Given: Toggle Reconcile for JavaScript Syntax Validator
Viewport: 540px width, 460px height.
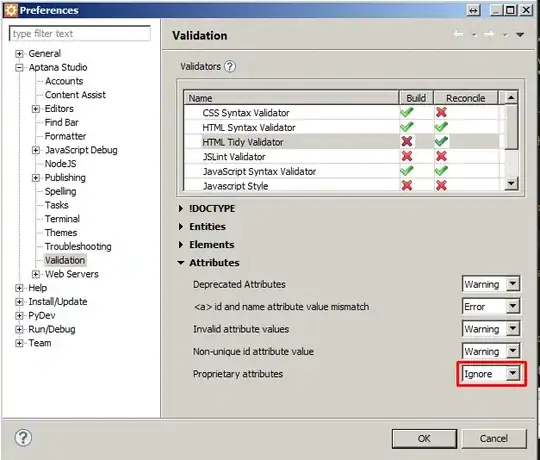Looking at the screenshot, I should (x=441, y=171).
